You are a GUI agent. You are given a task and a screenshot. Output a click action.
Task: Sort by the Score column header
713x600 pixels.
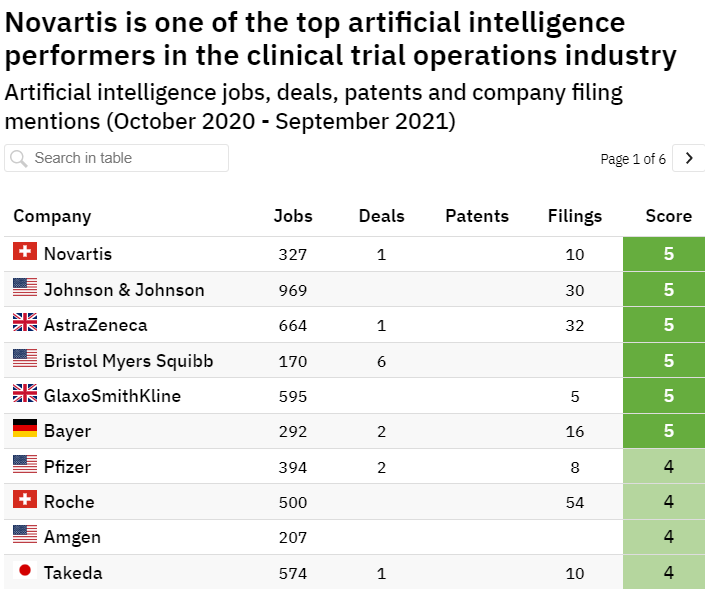point(668,216)
